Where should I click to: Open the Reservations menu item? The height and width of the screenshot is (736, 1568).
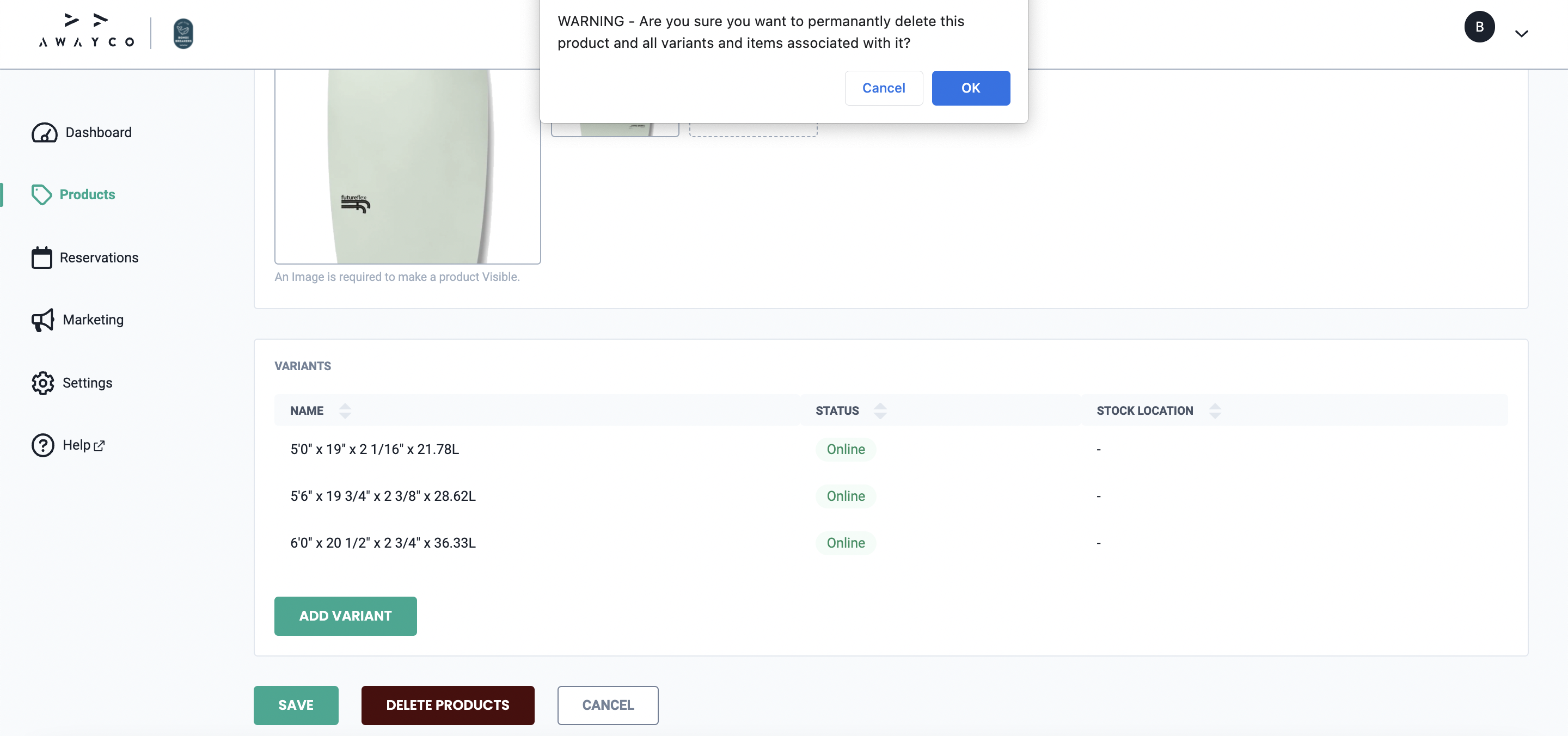point(99,257)
